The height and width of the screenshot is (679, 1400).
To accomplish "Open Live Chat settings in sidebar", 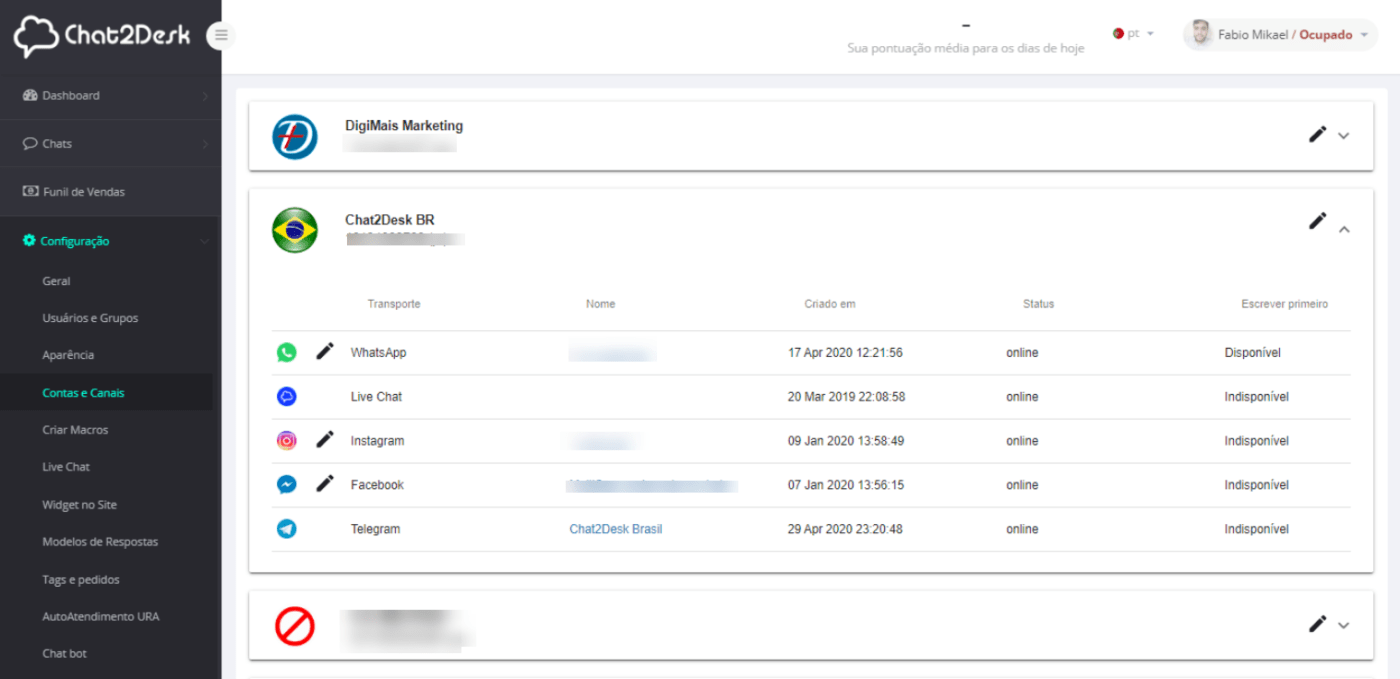I will click(x=66, y=467).
